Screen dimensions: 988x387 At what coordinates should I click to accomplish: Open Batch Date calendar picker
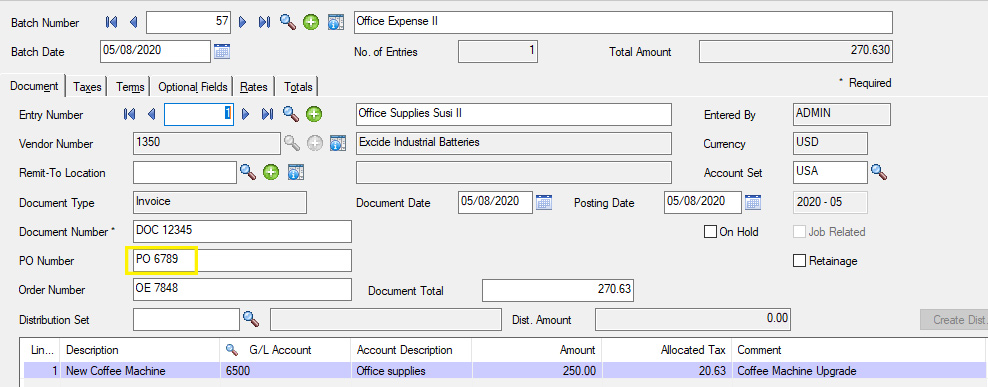tap(222, 52)
